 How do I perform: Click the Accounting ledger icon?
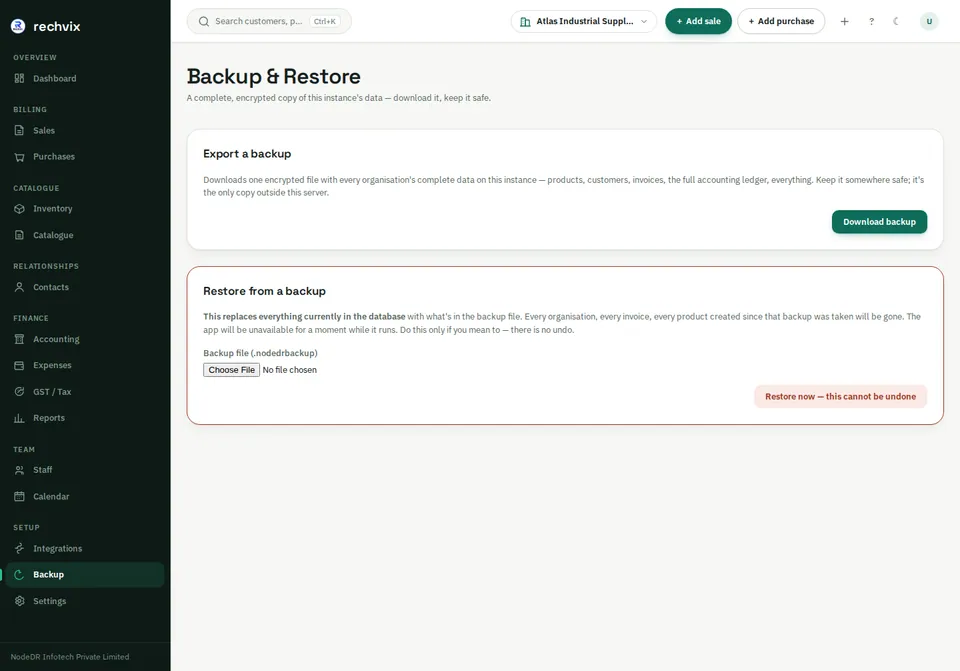[x=20, y=339]
